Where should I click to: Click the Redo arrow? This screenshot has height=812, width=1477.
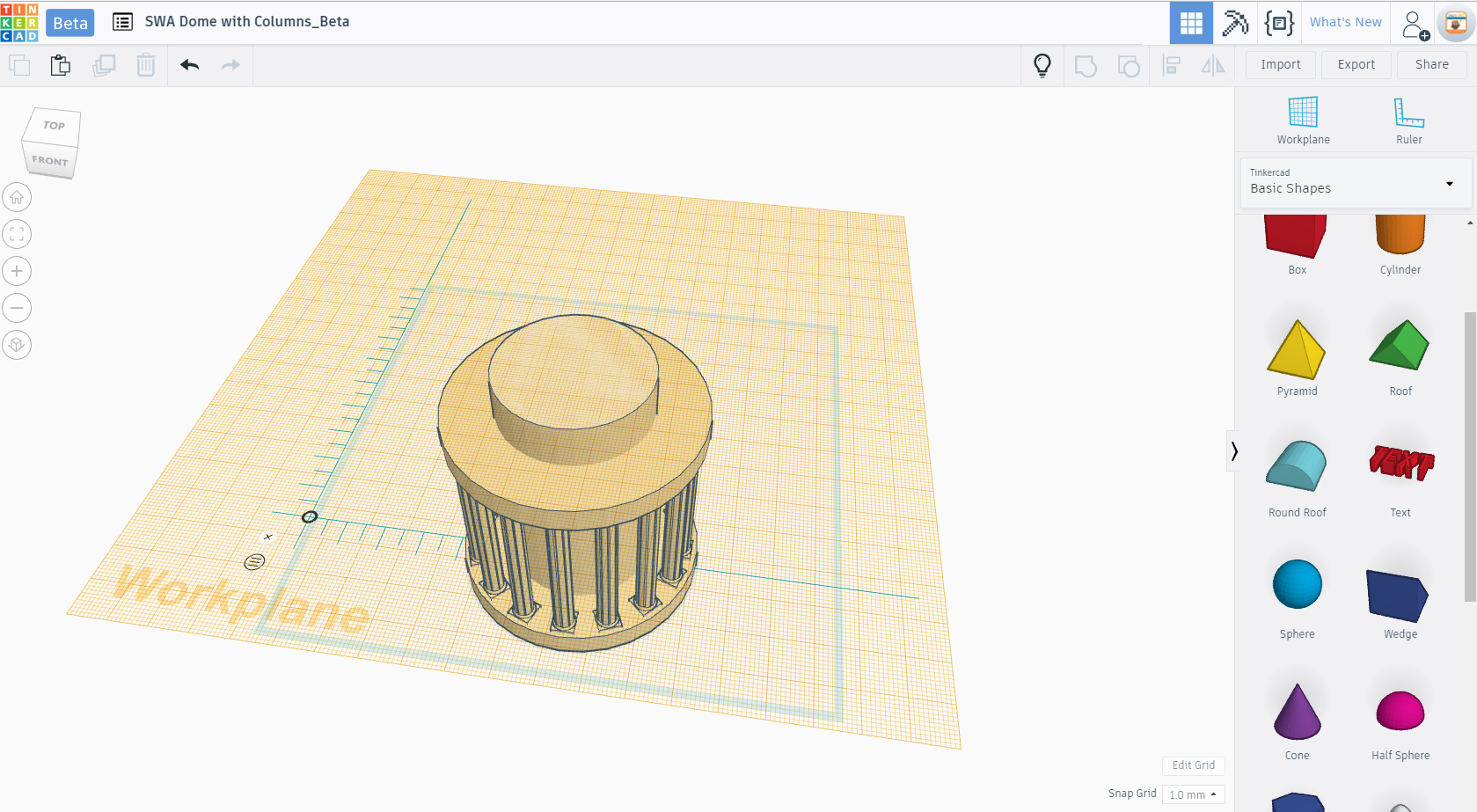230,65
